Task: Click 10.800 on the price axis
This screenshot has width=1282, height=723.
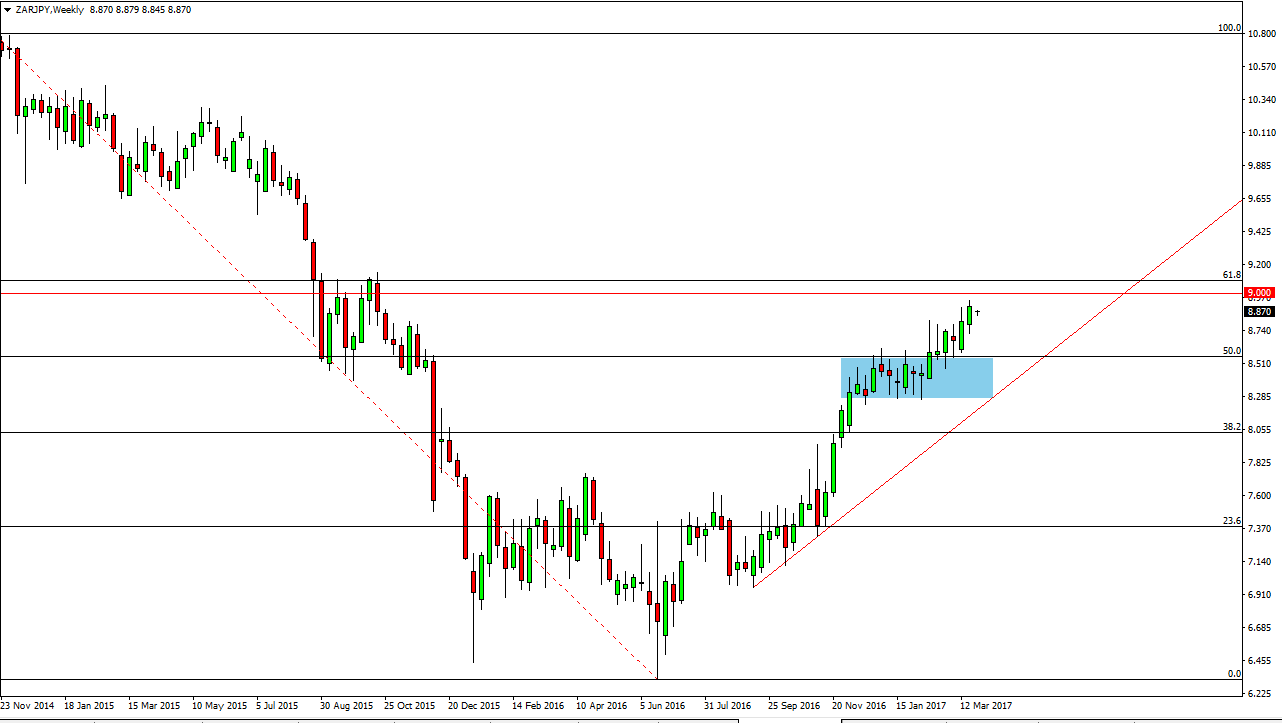Action: pos(1261,34)
